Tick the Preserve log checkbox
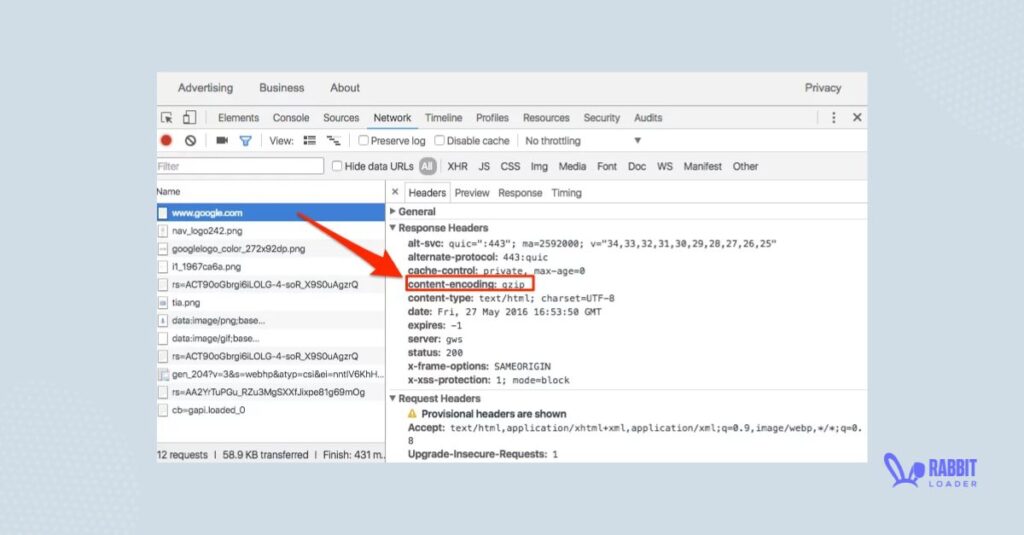1024x535 pixels. [364, 140]
